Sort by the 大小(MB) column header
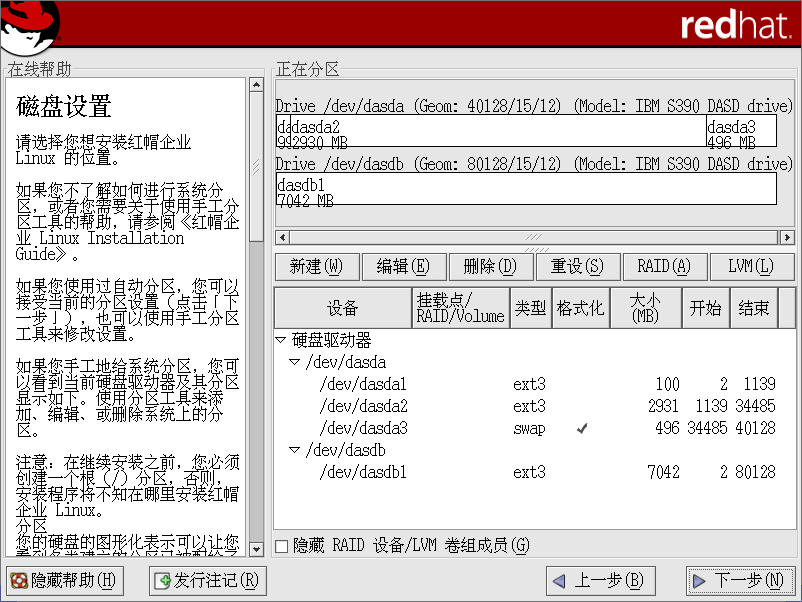 [646, 308]
